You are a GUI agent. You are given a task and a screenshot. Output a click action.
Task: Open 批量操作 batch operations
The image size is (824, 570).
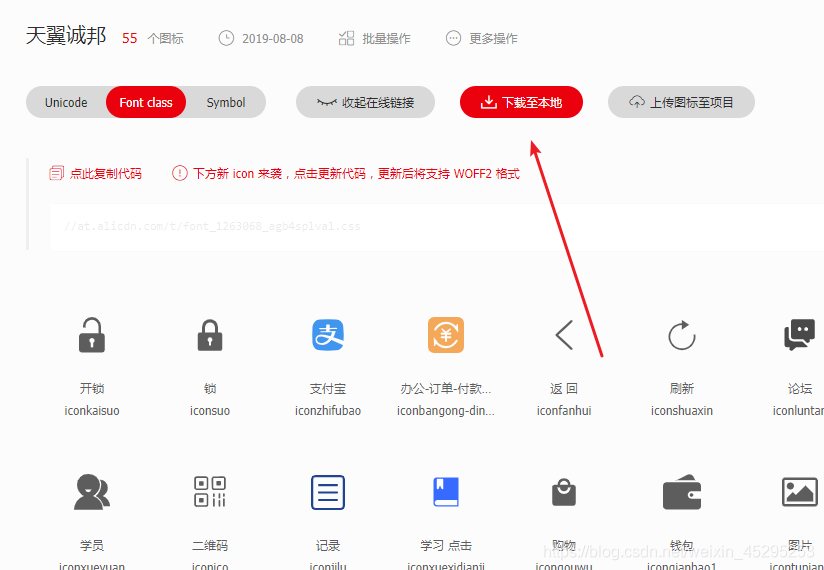coord(375,38)
